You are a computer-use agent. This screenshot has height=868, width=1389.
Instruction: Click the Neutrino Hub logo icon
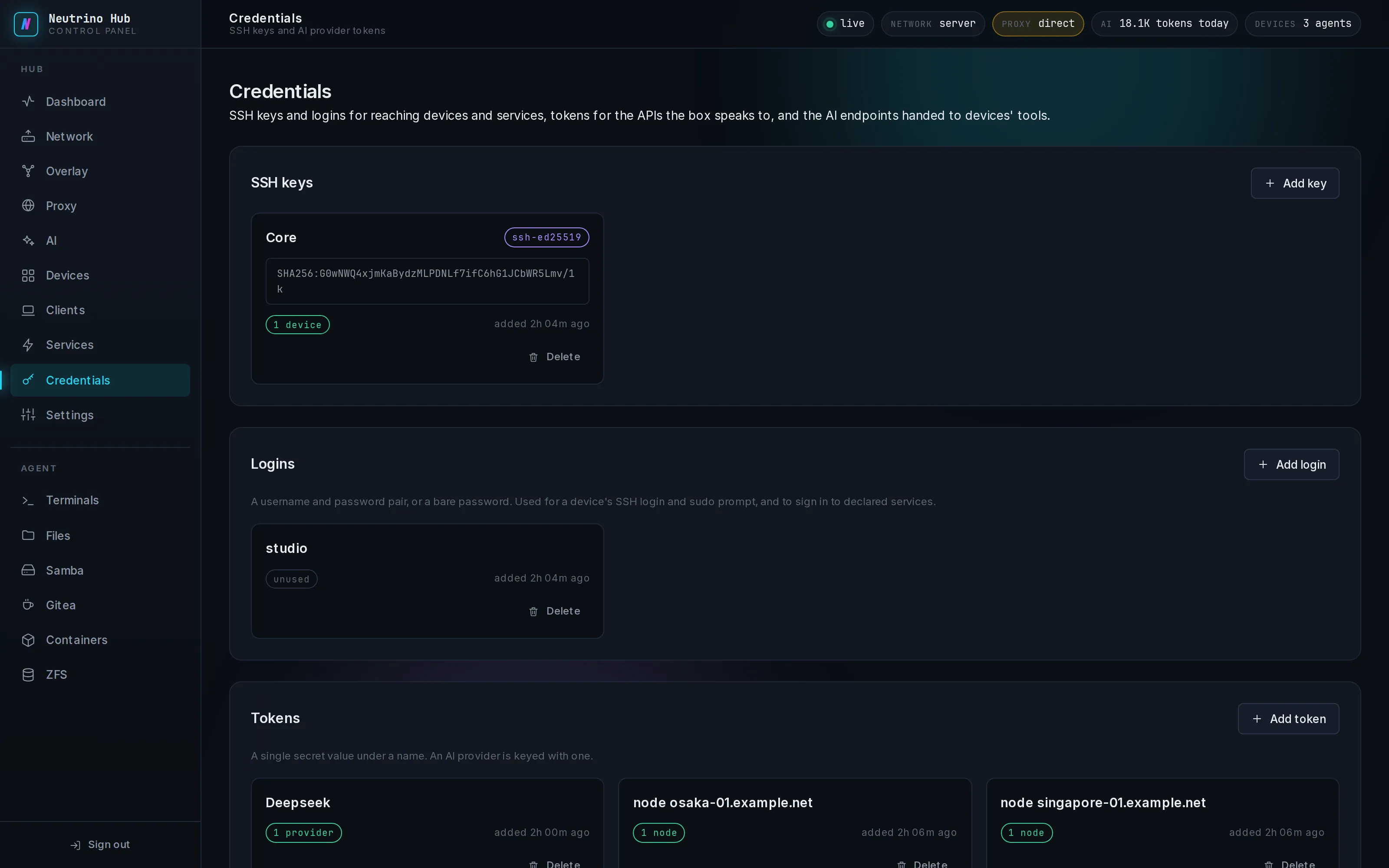click(26, 24)
